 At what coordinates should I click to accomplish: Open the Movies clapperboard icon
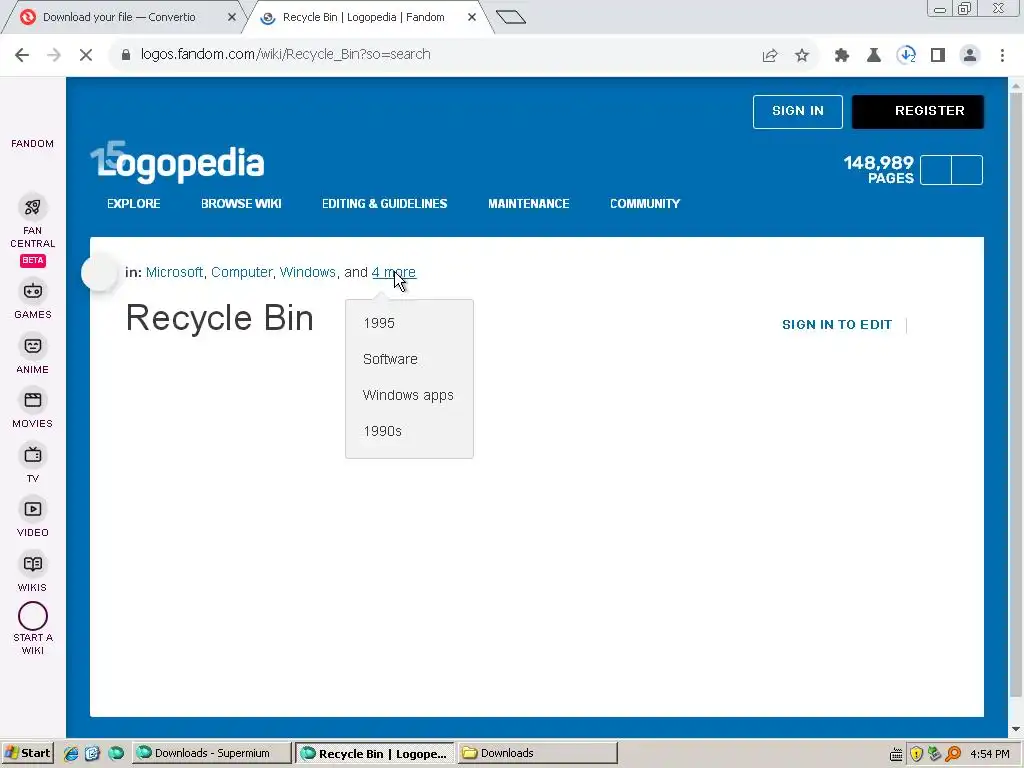33,400
